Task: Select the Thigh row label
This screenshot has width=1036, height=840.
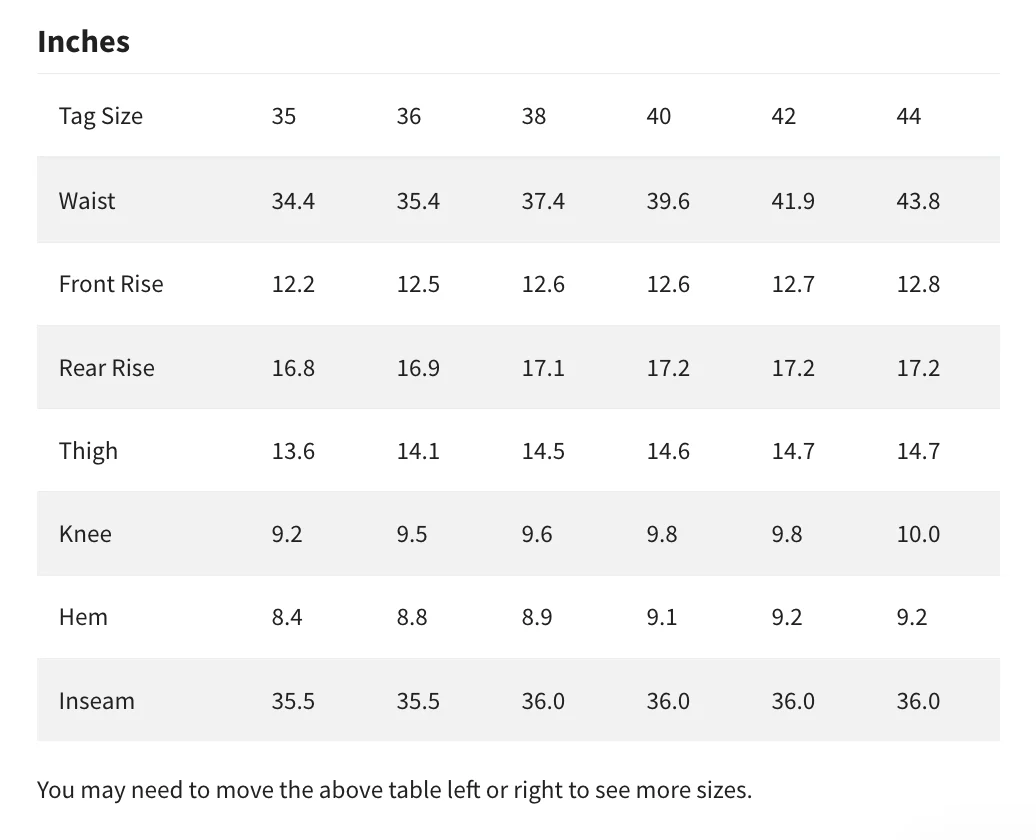Action: [88, 451]
